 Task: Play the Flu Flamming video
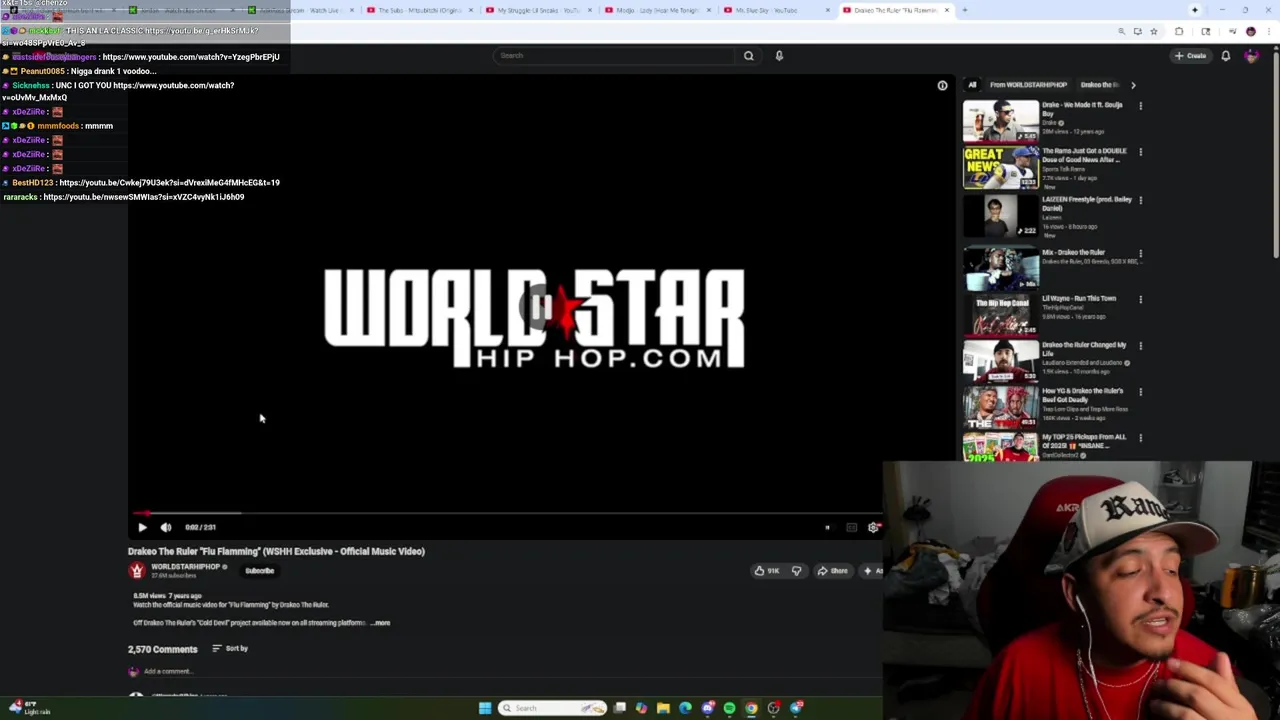coord(142,527)
